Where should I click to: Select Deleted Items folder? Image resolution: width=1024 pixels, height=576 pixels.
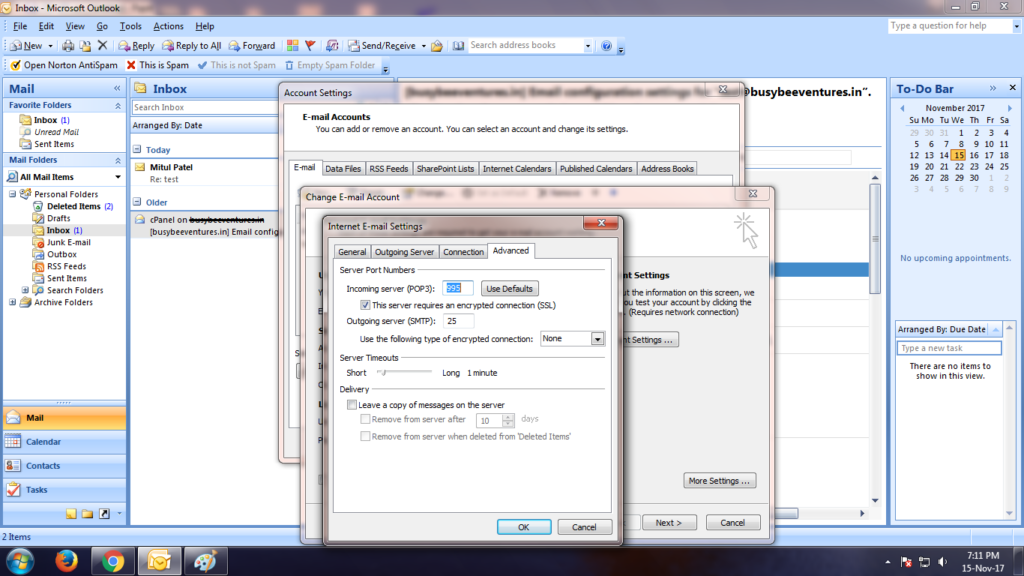tap(73, 206)
